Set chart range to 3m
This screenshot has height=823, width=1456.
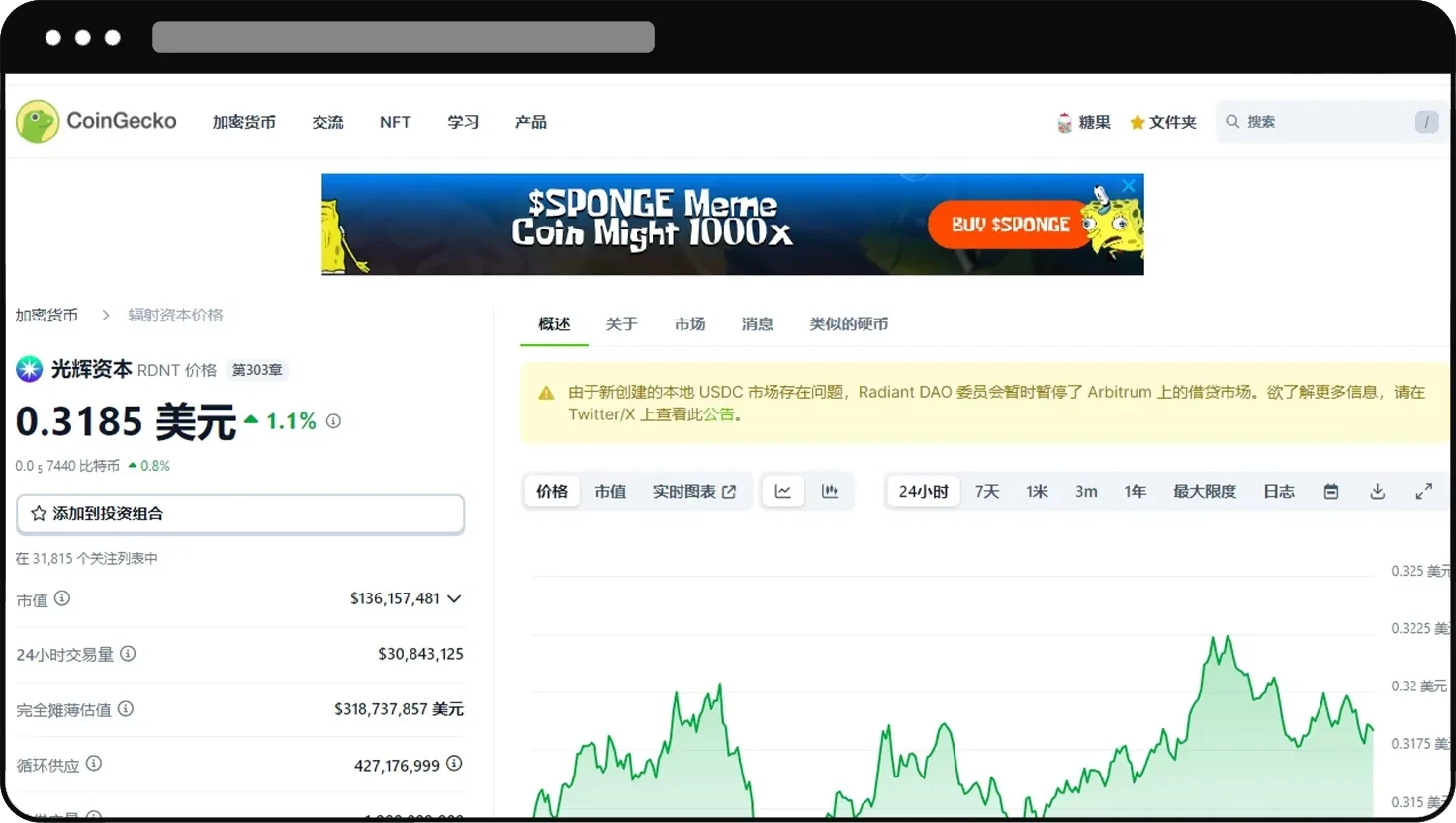[x=1086, y=492]
